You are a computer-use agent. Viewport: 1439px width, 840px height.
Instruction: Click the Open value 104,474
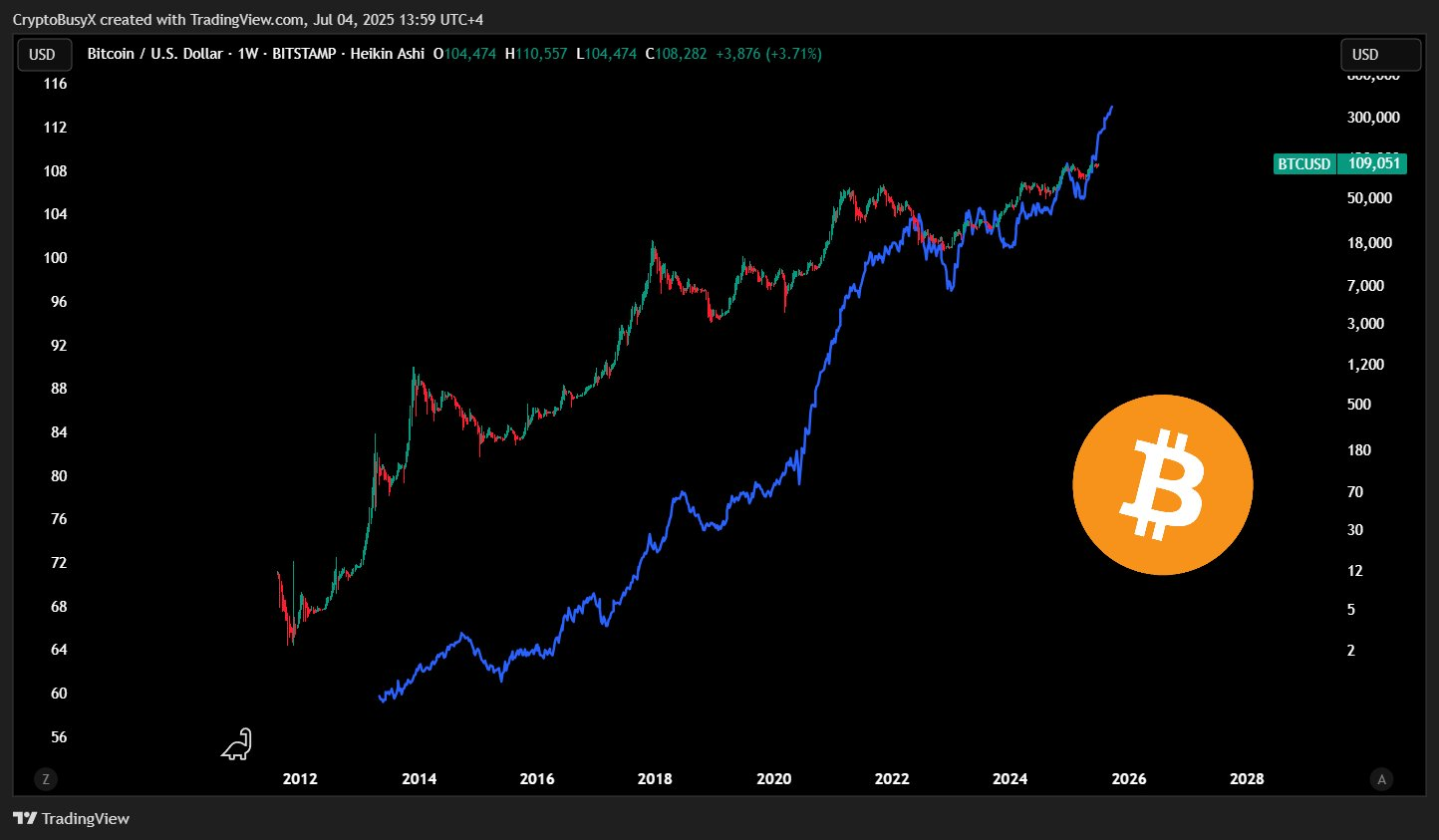pos(469,54)
